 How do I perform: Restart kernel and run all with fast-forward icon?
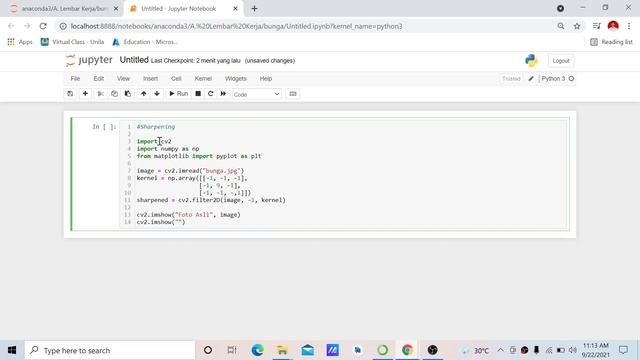(223, 94)
